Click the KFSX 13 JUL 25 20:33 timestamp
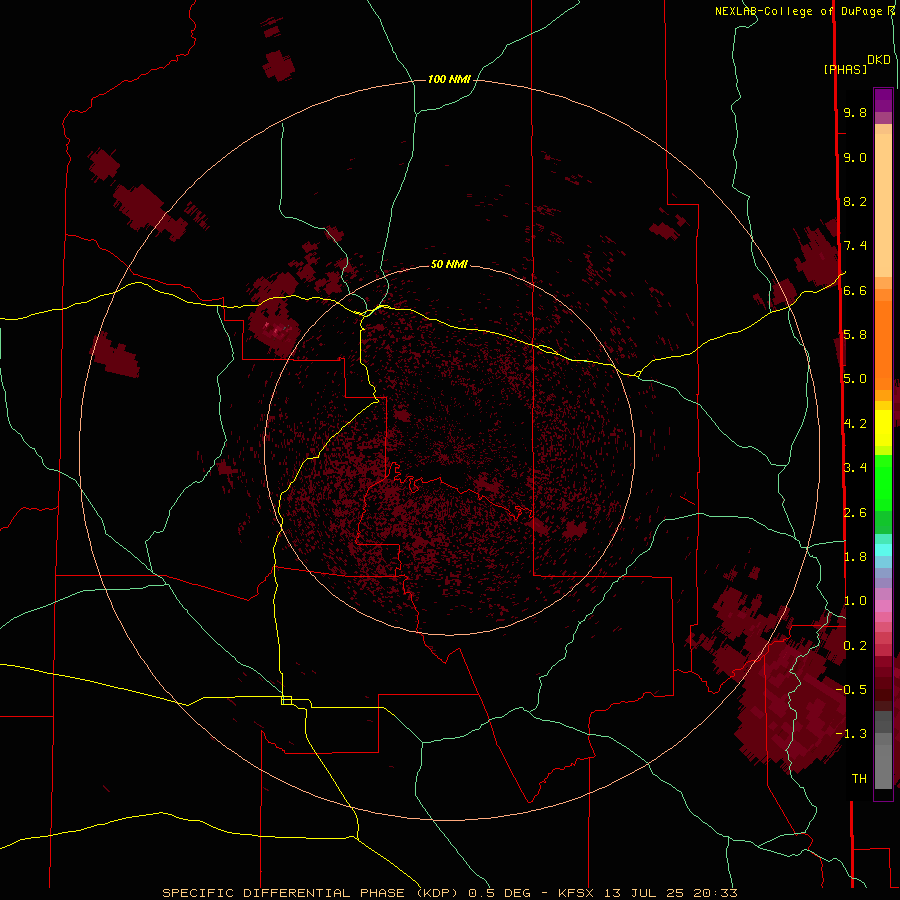The height and width of the screenshot is (900, 900). click(648, 893)
